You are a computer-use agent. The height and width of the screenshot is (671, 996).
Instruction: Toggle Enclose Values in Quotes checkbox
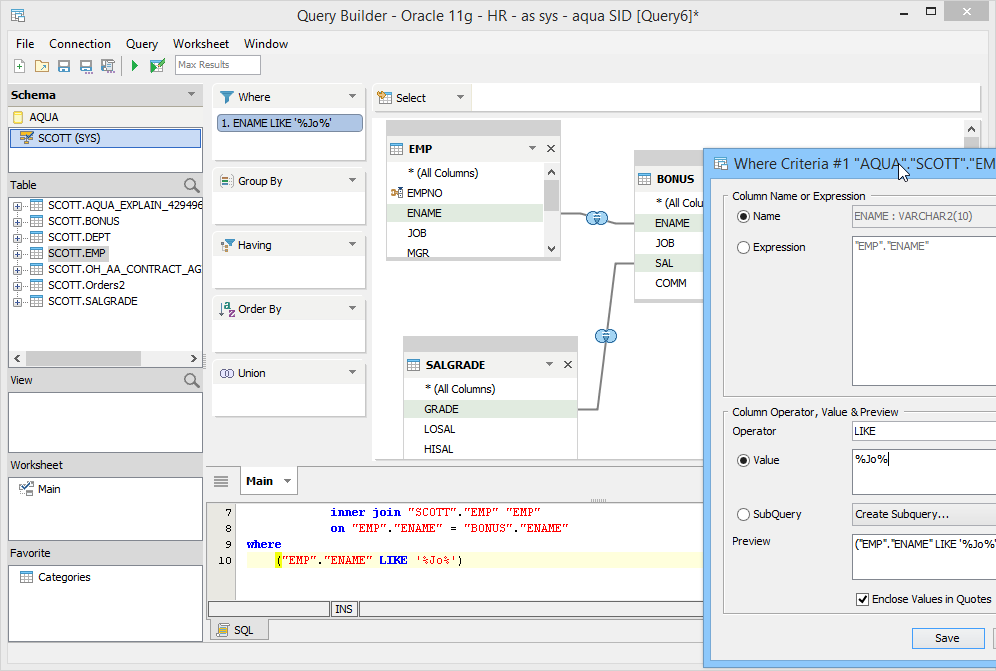(863, 599)
